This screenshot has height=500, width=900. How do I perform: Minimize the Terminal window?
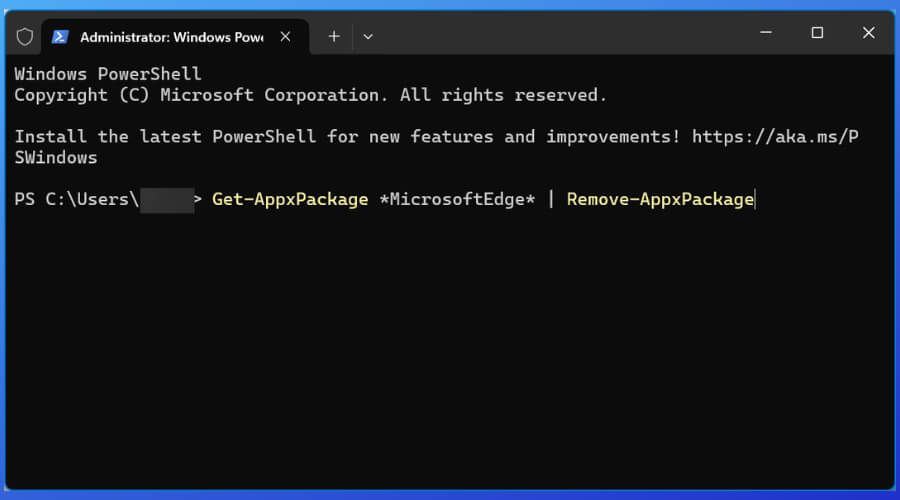766,33
